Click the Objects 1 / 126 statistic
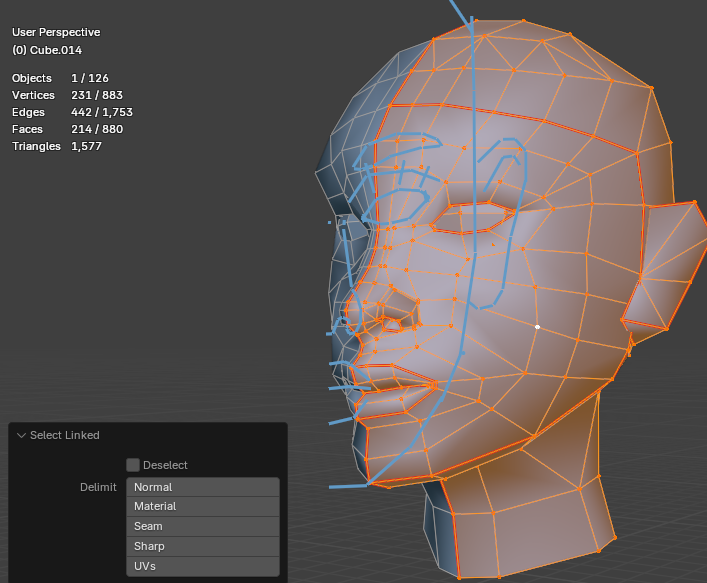Screen dimensions: 707x583 pos(60,78)
